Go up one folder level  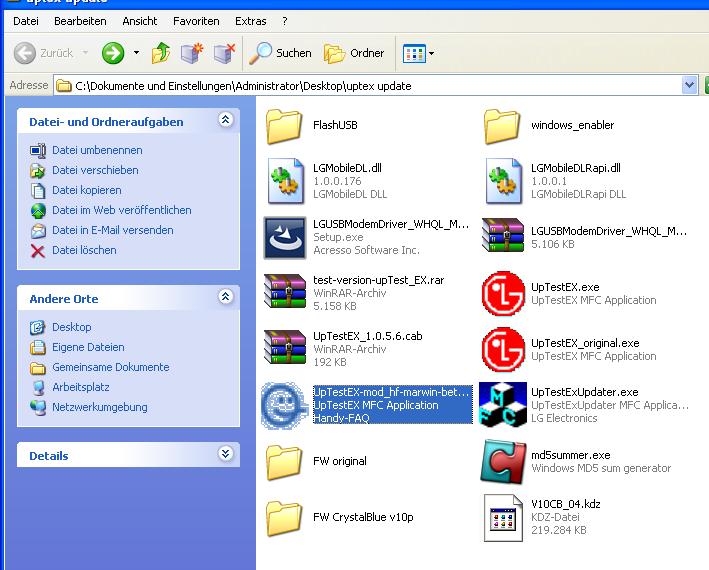click(161, 53)
